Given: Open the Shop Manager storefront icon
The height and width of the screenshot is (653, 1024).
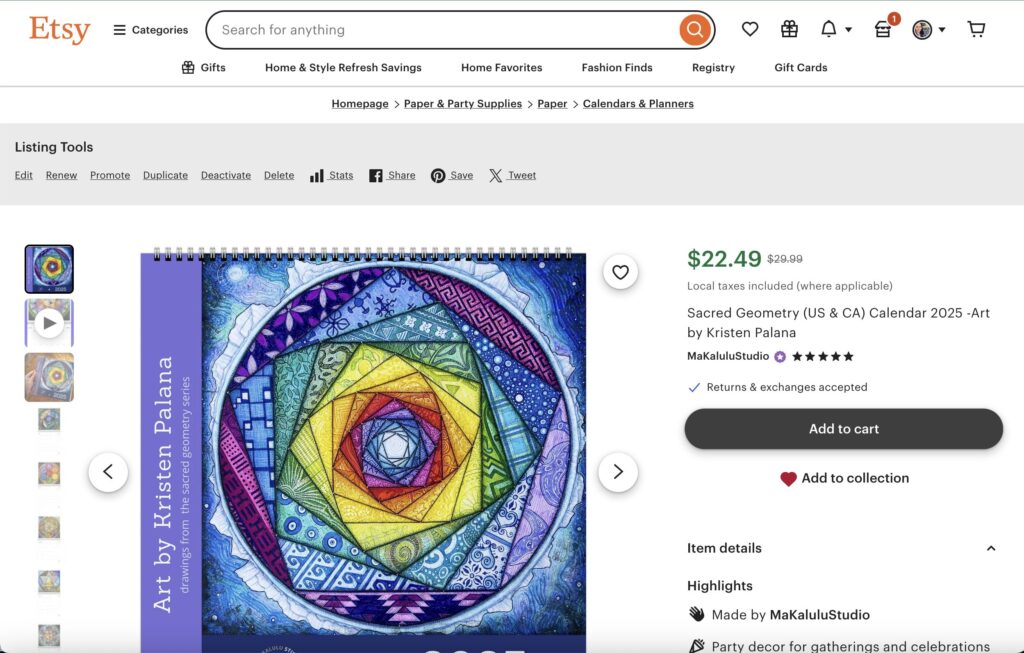Looking at the screenshot, I should [883, 30].
